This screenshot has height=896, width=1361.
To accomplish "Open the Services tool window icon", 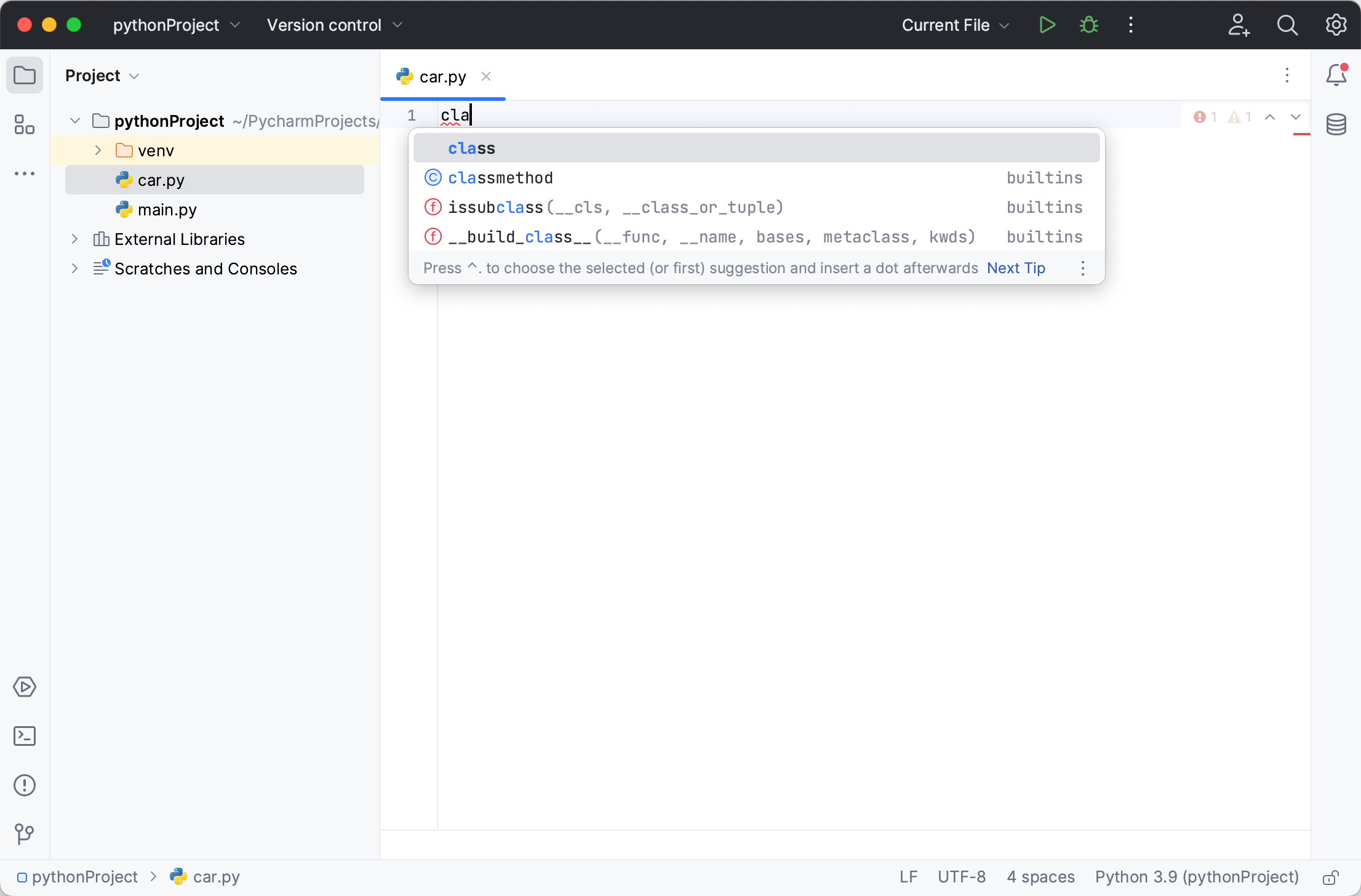I will 25,687.
